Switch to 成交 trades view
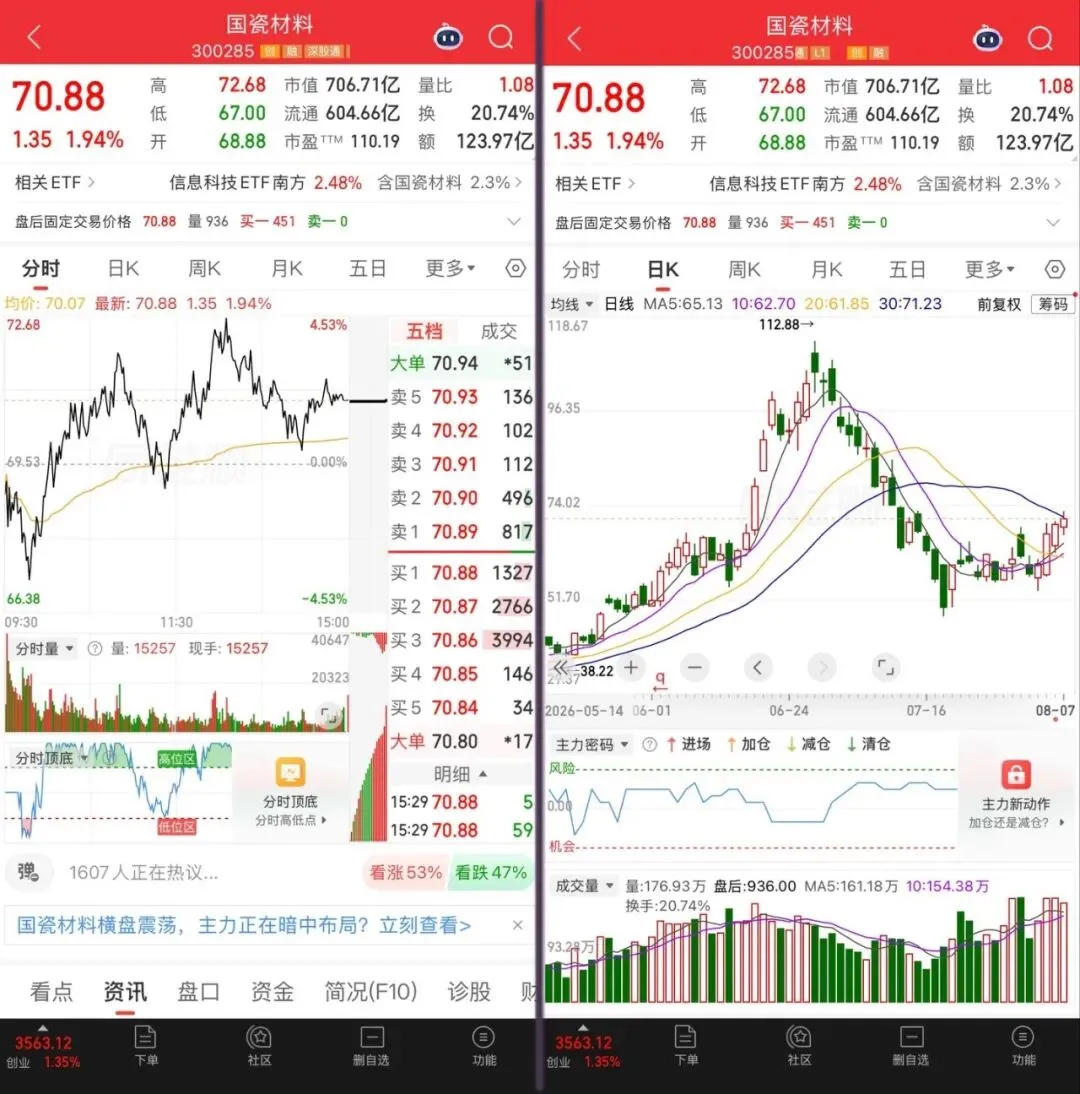The height and width of the screenshot is (1094, 1080). coord(498,331)
